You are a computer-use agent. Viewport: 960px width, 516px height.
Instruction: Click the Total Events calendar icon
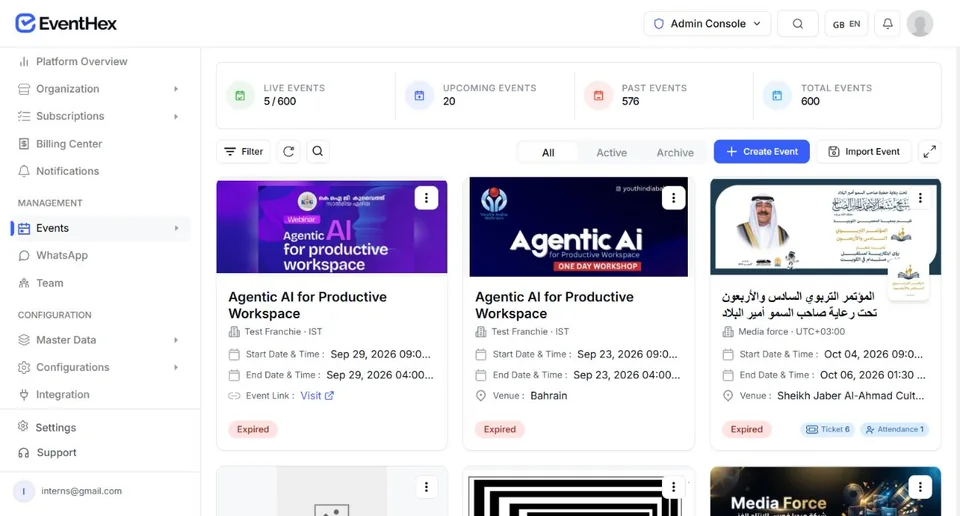(x=777, y=95)
